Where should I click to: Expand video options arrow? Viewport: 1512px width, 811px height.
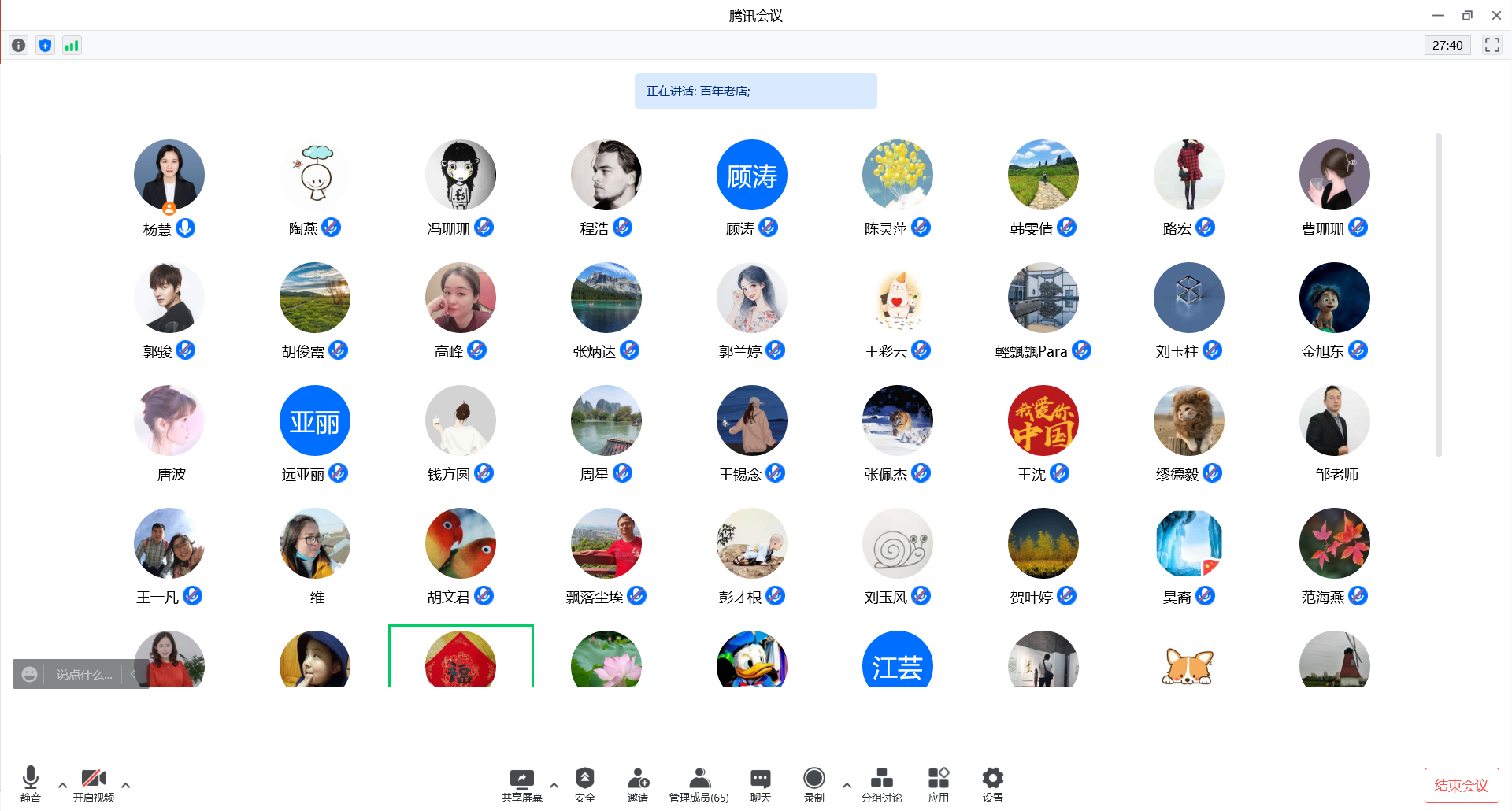pyautogui.click(x=126, y=785)
